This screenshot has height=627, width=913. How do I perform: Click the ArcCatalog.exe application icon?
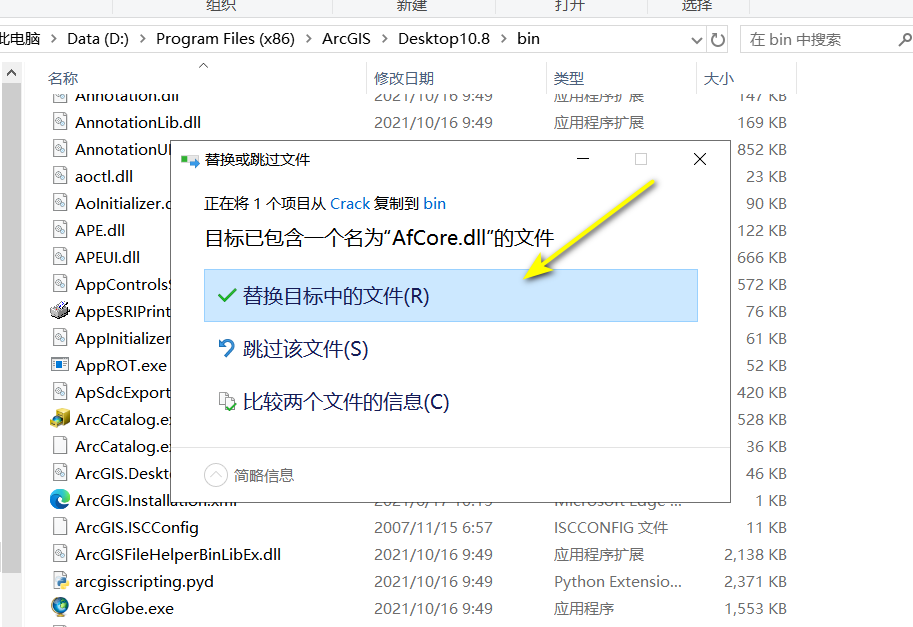[x=60, y=419]
